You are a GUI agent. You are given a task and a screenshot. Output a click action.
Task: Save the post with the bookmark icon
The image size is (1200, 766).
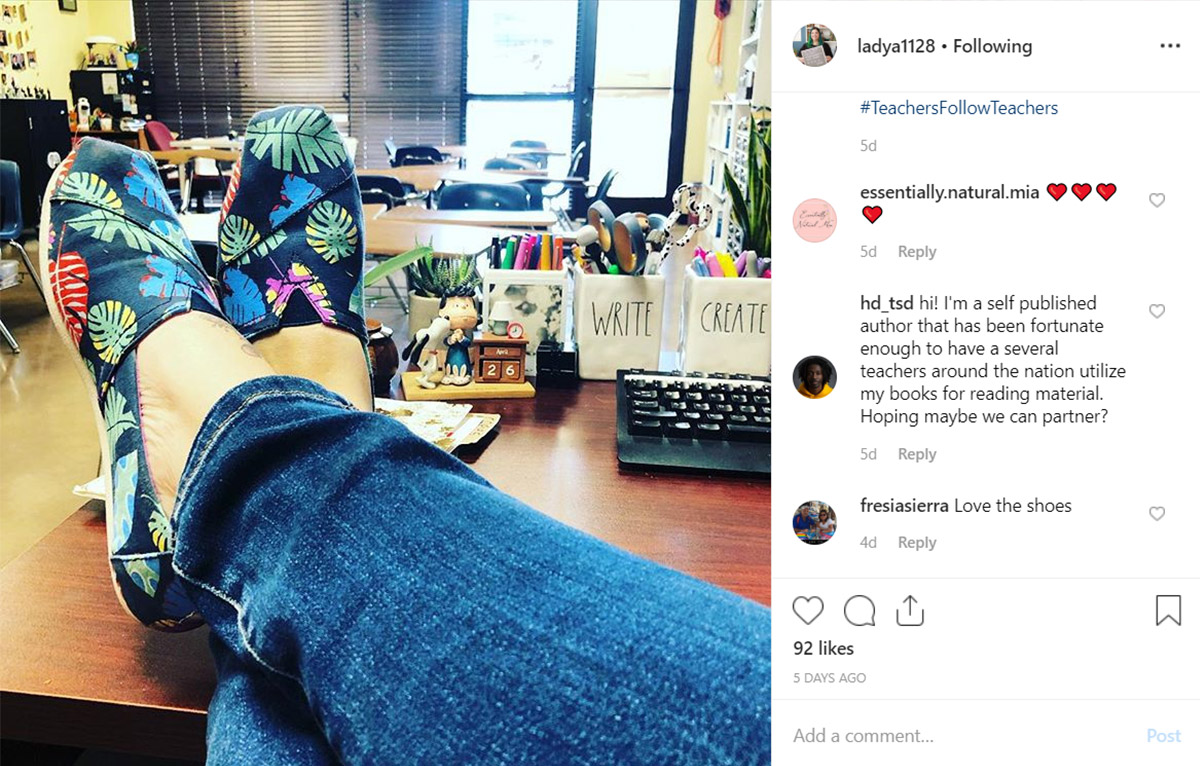1168,610
